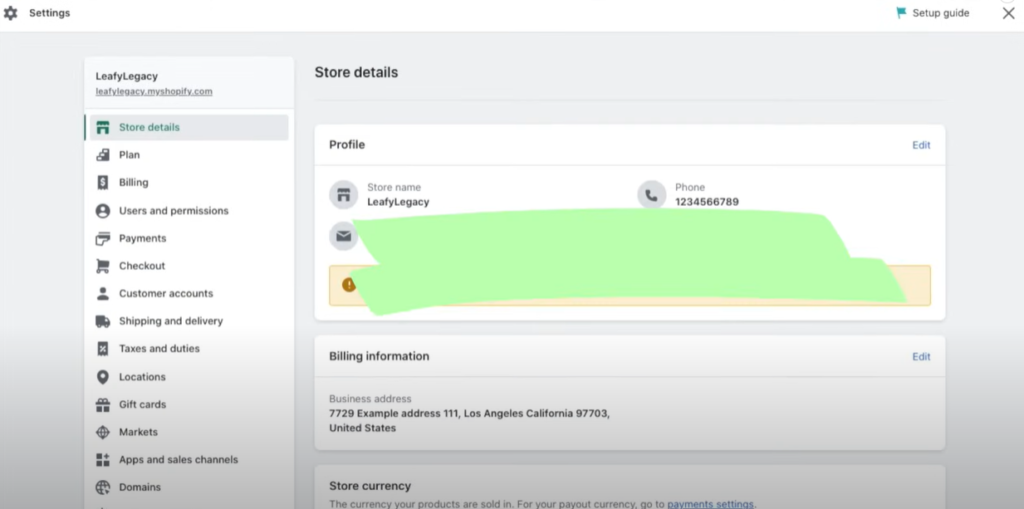This screenshot has width=1024, height=509.
Task: Click the LeafyLegacy title in sidebar
Action: coord(127,76)
